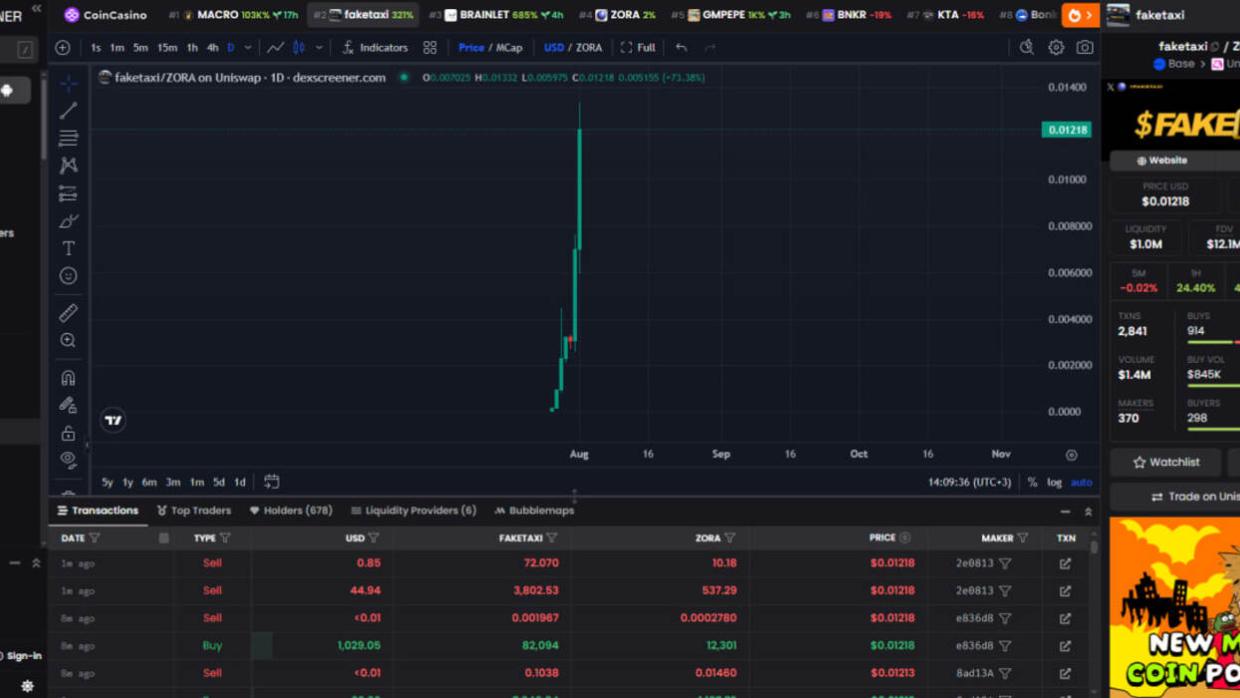Toggle magnet mode in drawing toolbar
Viewport: 1240px width, 698px height.
68,378
